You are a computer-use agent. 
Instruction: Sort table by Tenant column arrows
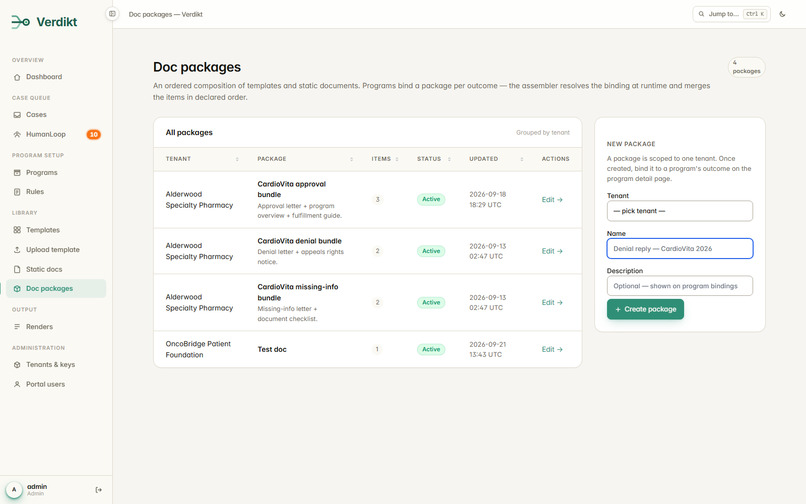(x=237, y=159)
